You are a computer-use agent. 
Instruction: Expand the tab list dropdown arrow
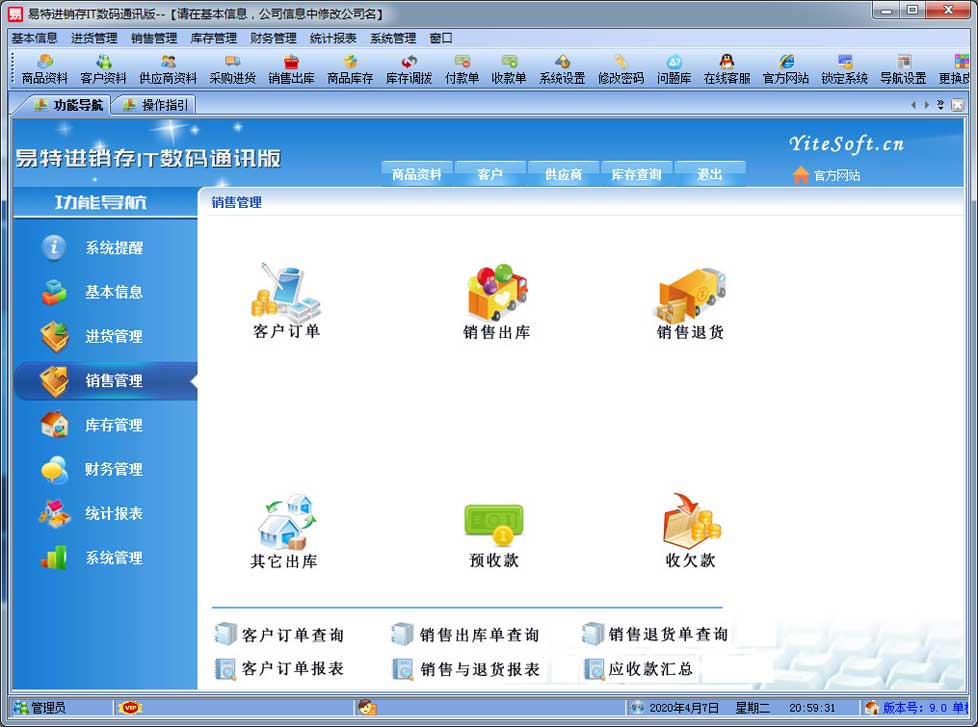click(x=940, y=105)
